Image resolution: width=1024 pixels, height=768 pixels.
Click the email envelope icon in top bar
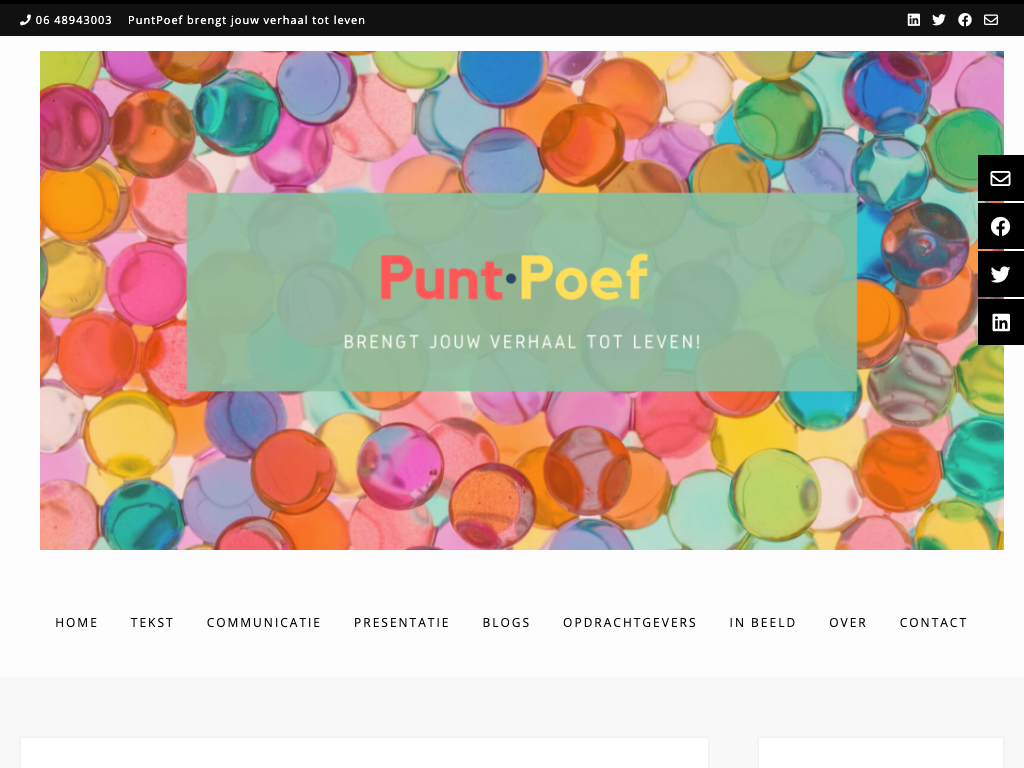(991, 20)
